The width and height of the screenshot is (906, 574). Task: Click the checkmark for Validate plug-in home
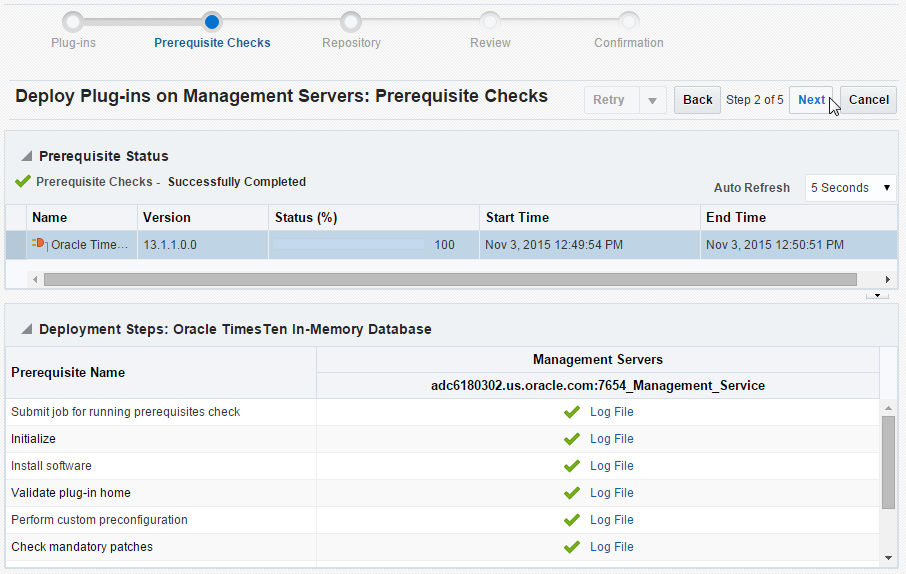tap(572, 493)
